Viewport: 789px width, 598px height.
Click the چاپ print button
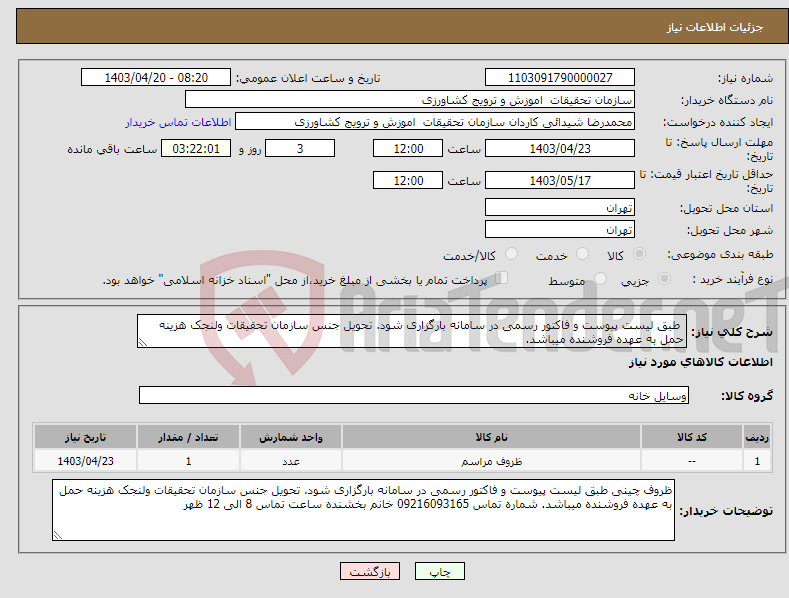(440, 571)
